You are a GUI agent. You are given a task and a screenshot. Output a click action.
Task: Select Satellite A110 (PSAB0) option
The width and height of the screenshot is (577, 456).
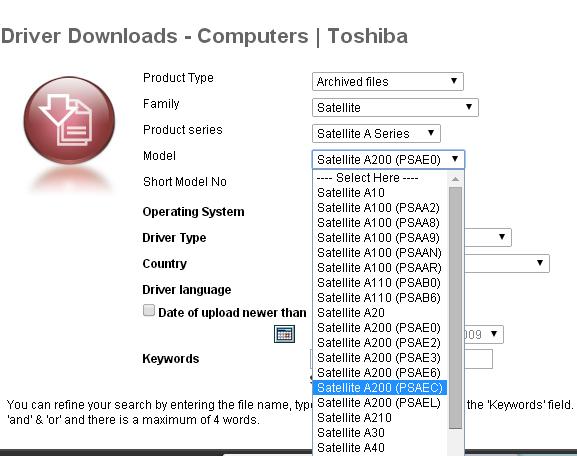click(x=380, y=283)
